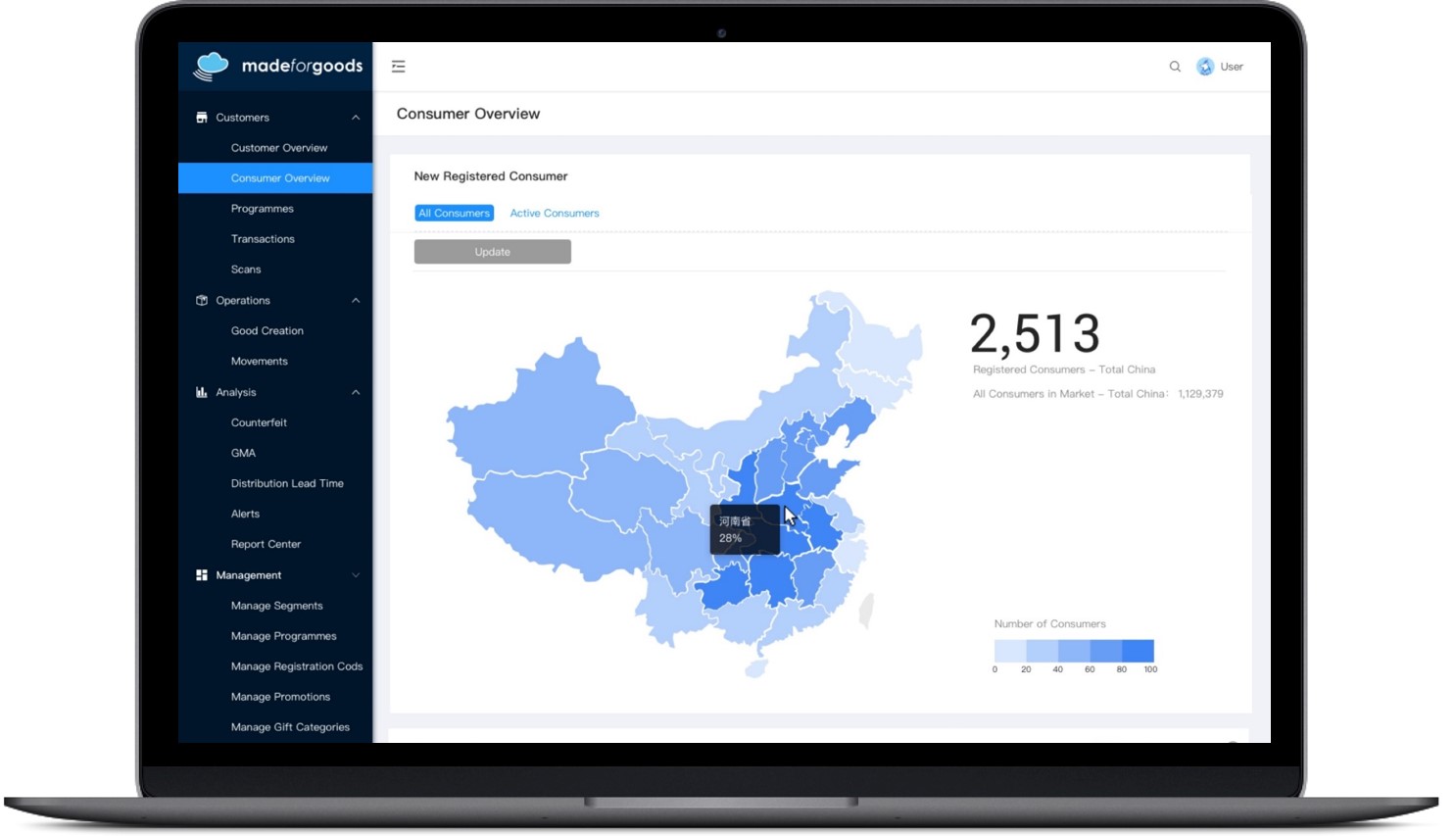This screenshot has height=836, width=1456.
Task: Collapse the Analysis section chevron
Action: (x=356, y=392)
